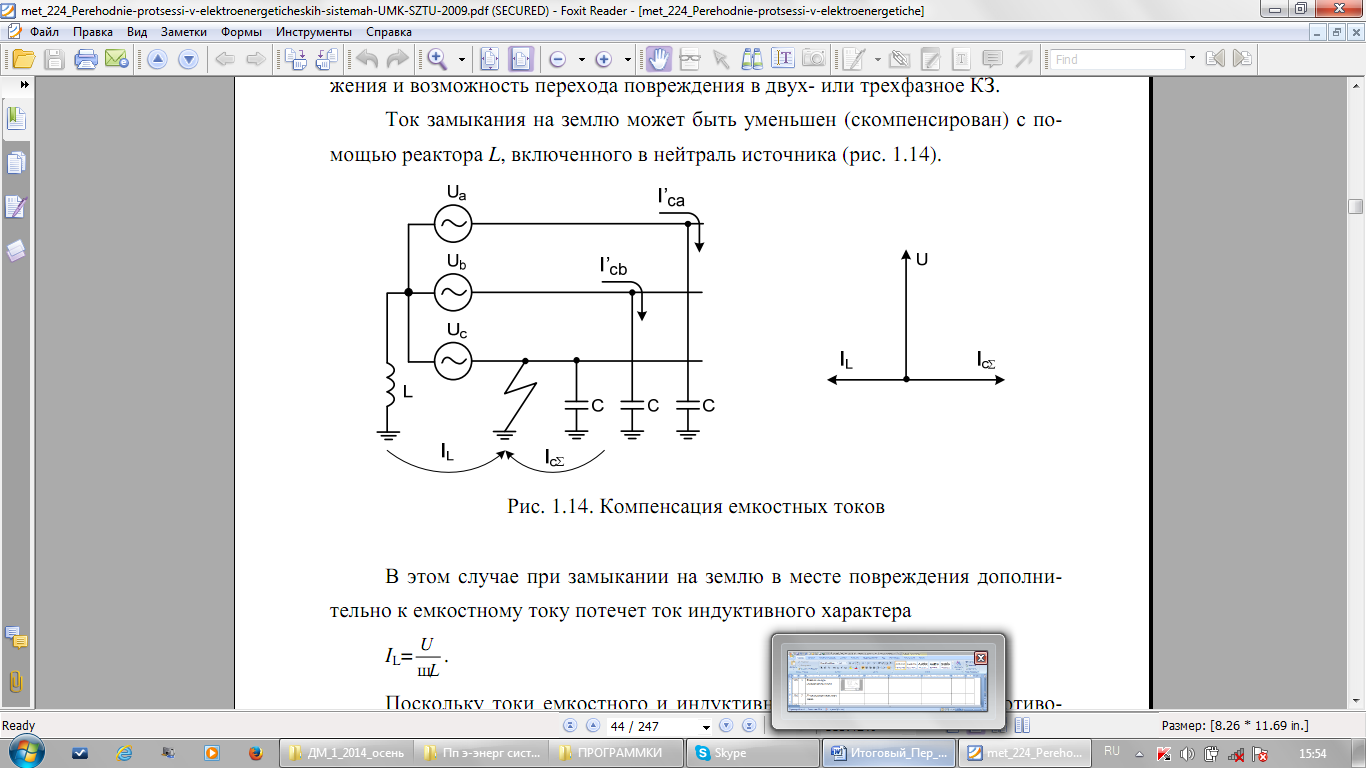The width and height of the screenshot is (1366, 768).
Task: Go to previous page with up arrow
Action: coord(158,59)
